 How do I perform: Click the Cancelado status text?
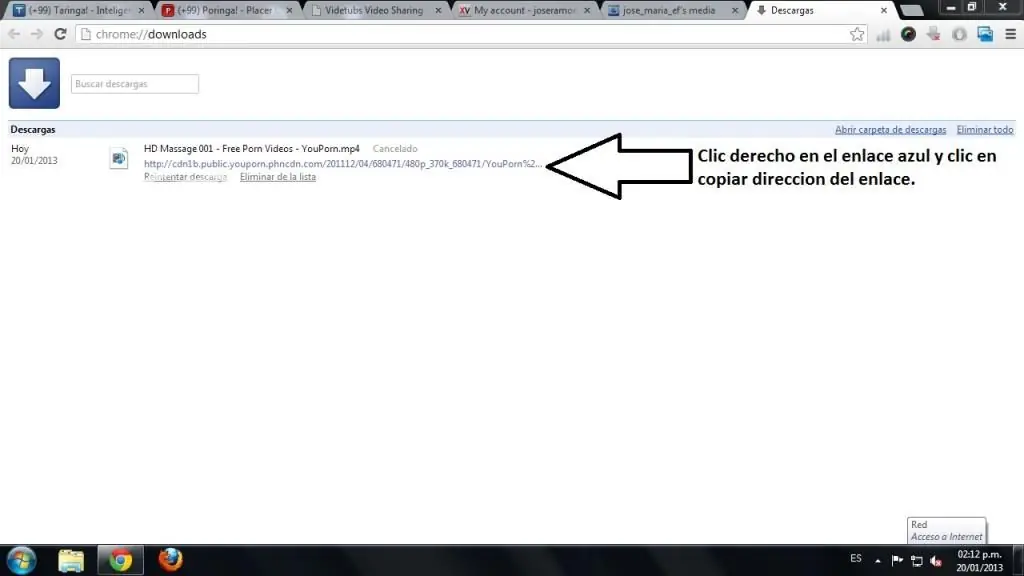[394, 149]
